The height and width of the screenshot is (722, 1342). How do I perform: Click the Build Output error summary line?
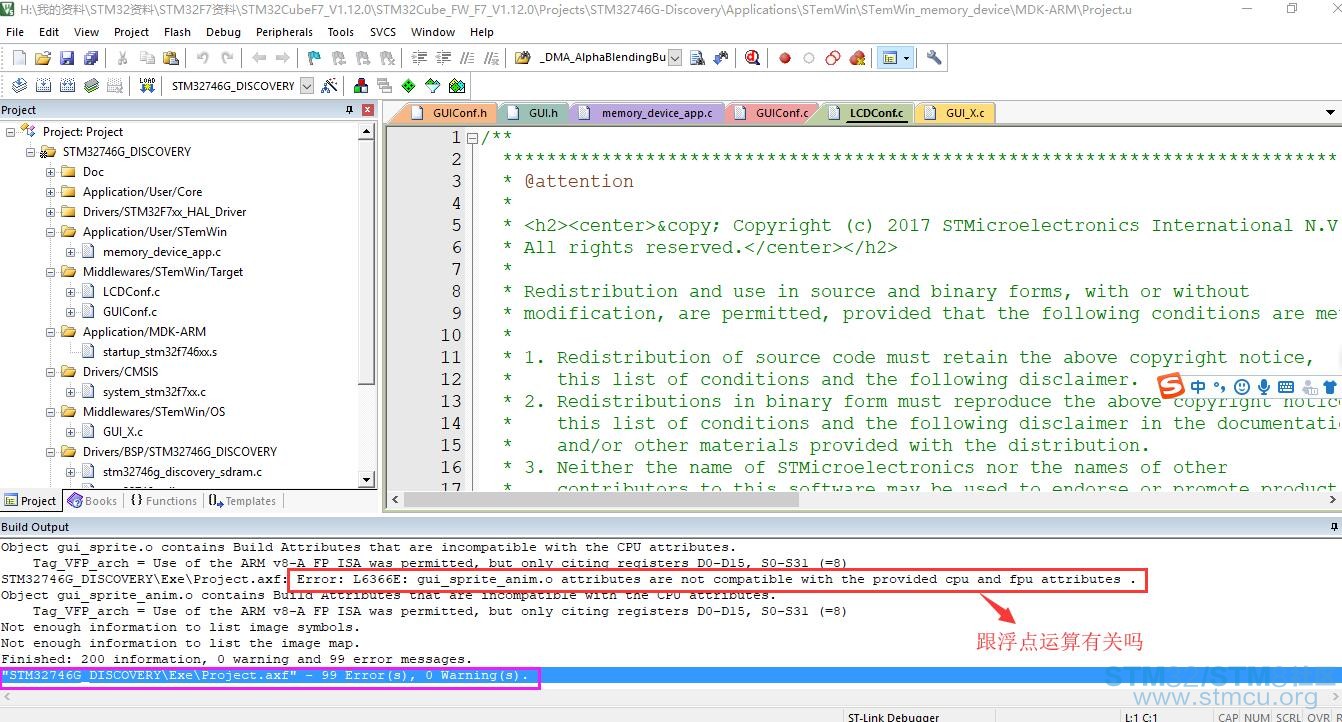(265, 675)
